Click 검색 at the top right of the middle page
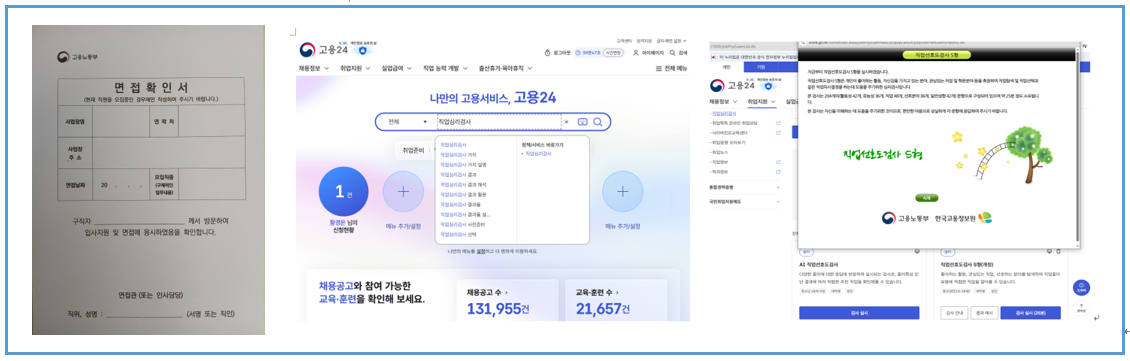The image size is (1130, 361). pos(679,53)
